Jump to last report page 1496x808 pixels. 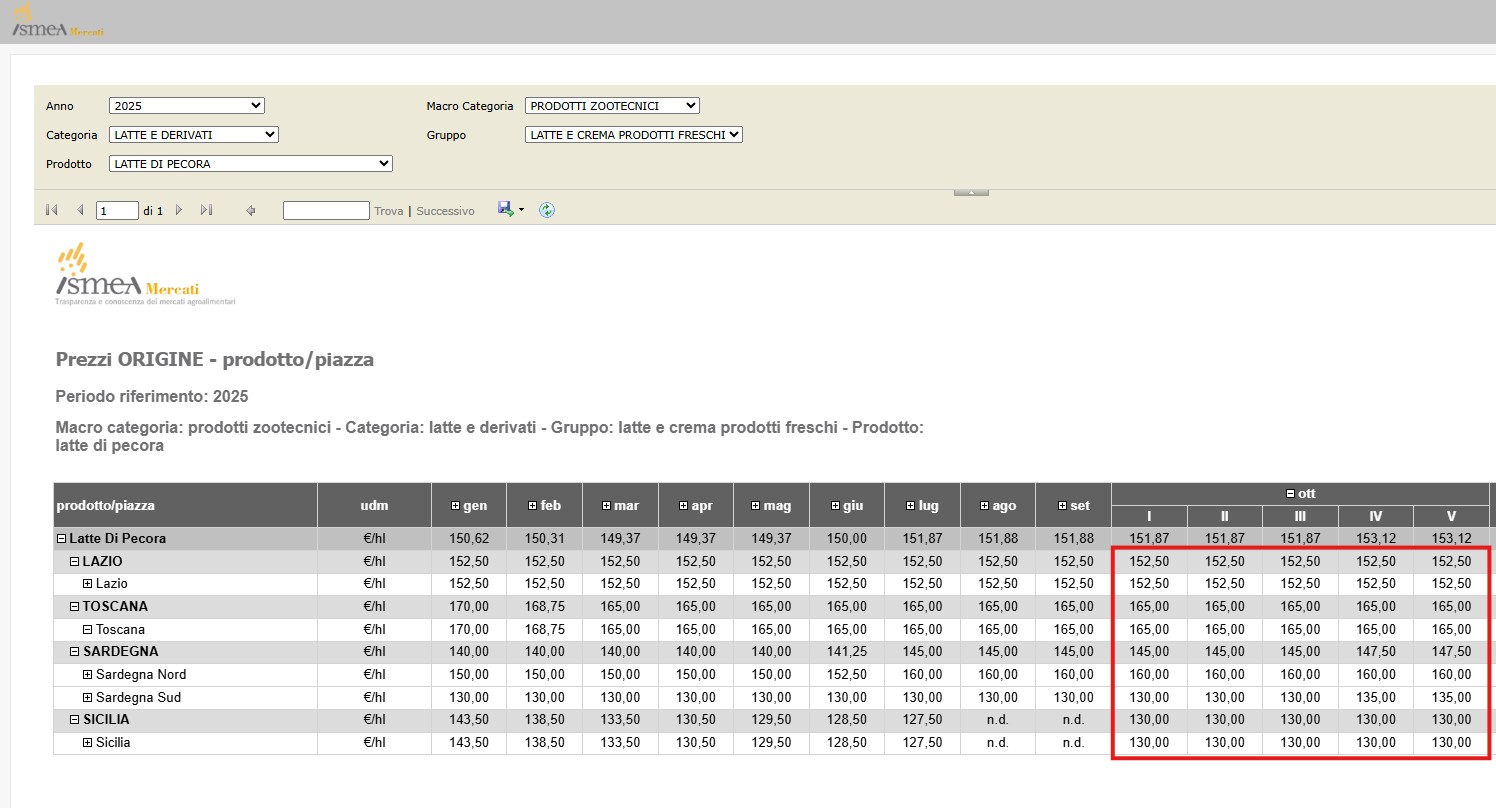207,211
